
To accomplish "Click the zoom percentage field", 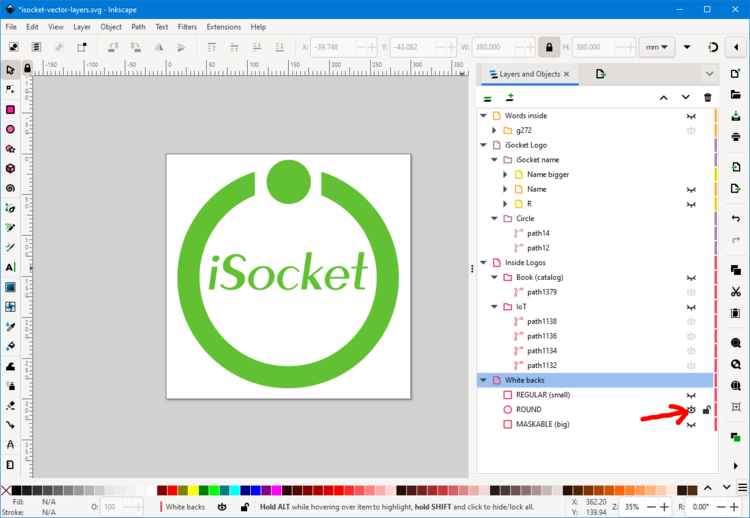I will point(632,507).
